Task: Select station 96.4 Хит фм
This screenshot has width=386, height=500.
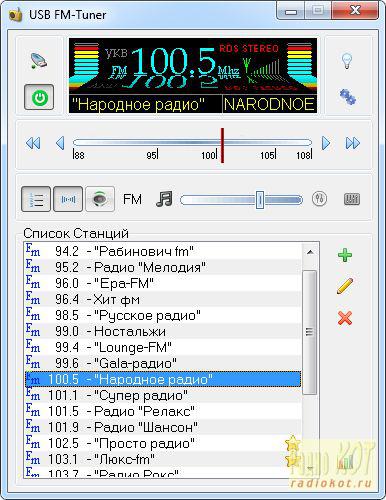Action: pyautogui.click(x=163, y=299)
